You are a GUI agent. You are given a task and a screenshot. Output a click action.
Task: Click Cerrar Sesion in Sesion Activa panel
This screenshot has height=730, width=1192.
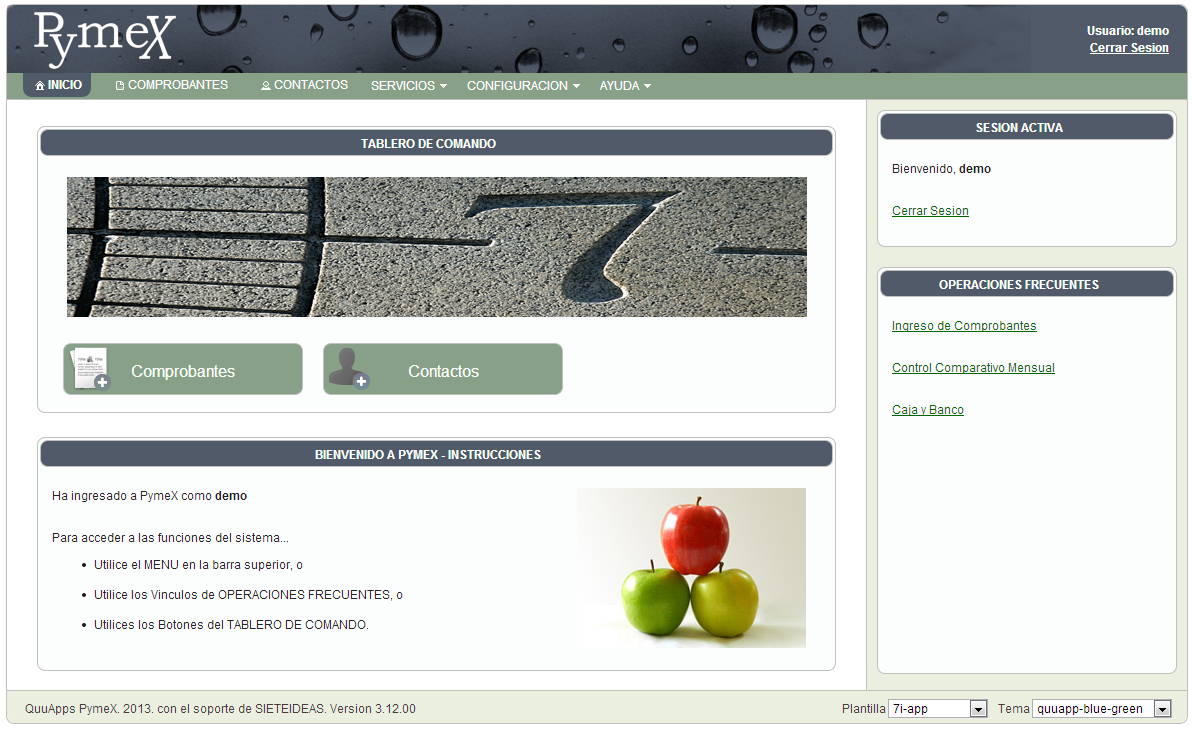click(930, 211)
